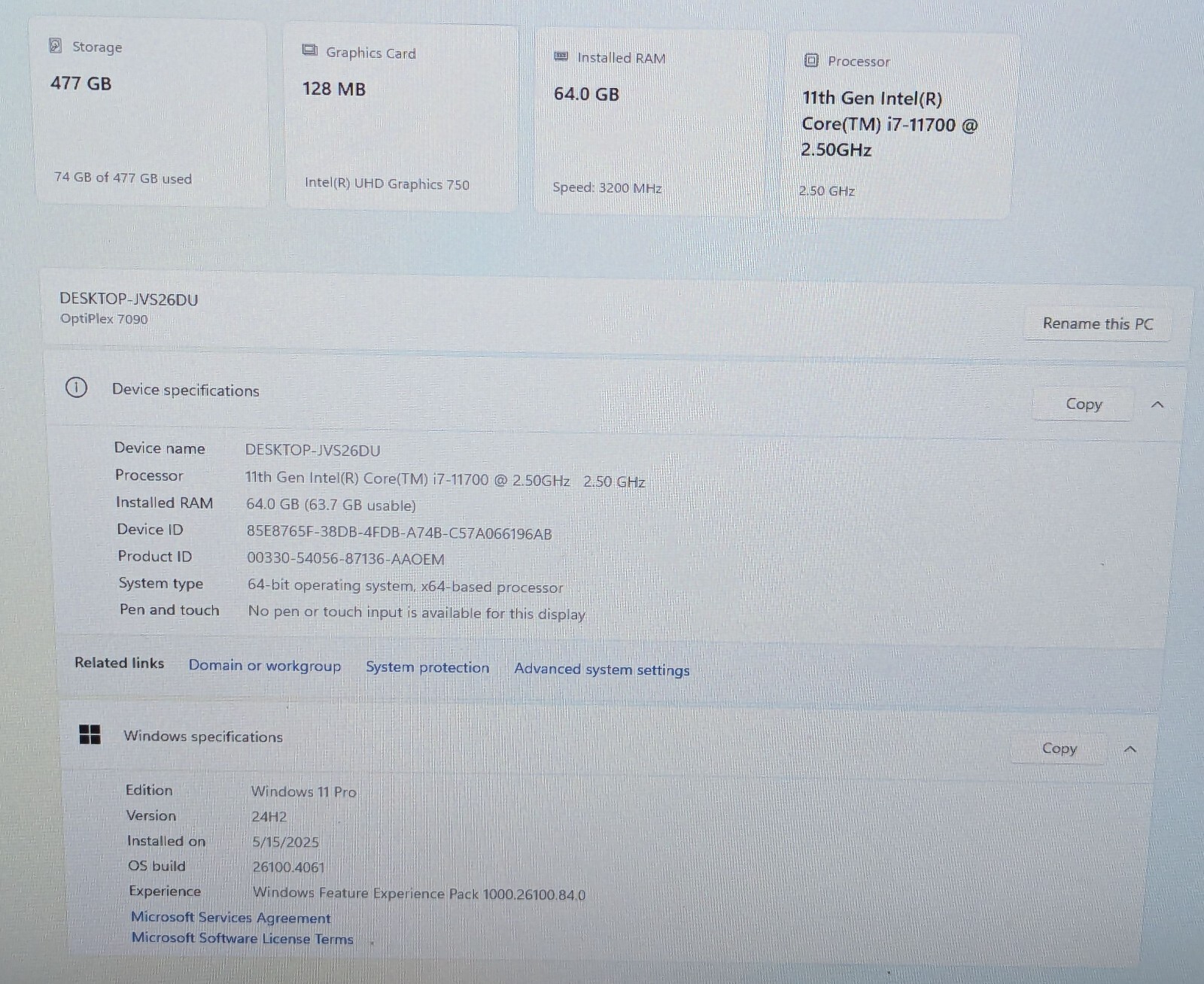Select Edition value 'Windows 11 Pro'
Viewport: 1204px width, 984px height.
(x=304, y=791)
